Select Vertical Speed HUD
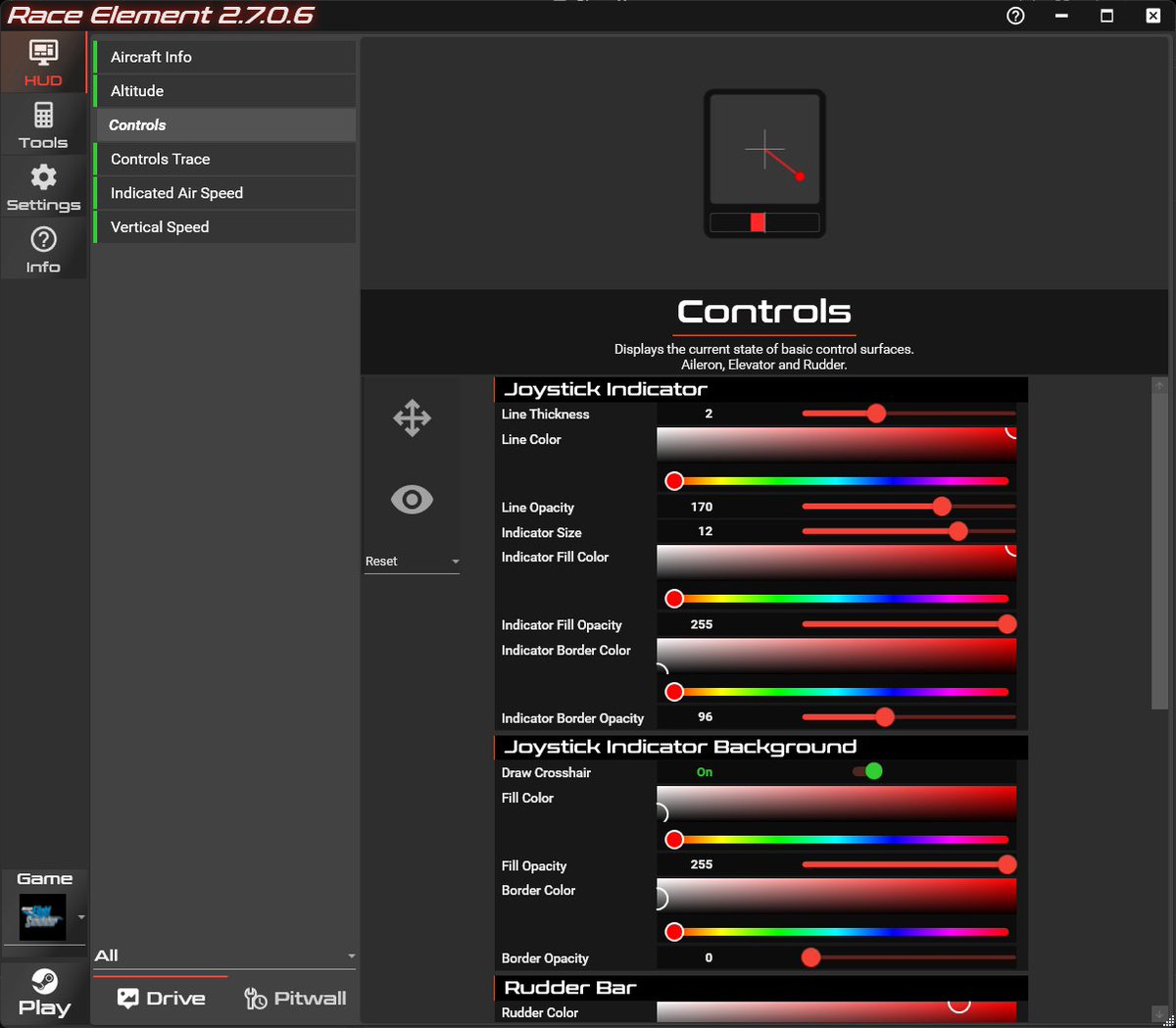Image resolution: width=1176 pixels, height=1028 pixels. (x=225, y=227)
